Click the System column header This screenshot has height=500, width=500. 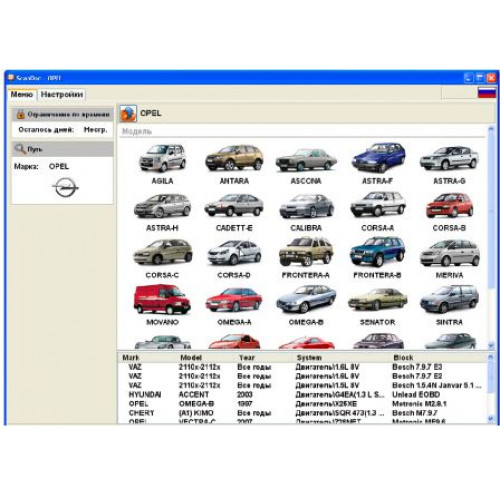309,358
